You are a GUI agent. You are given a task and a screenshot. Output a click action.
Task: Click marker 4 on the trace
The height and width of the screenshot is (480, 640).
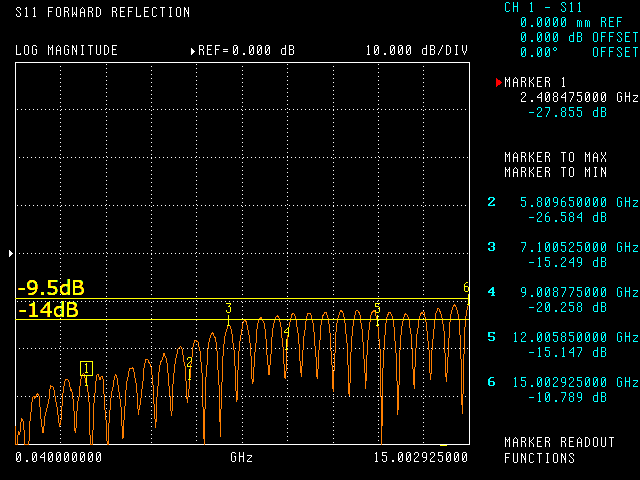(x=286, y=332)
